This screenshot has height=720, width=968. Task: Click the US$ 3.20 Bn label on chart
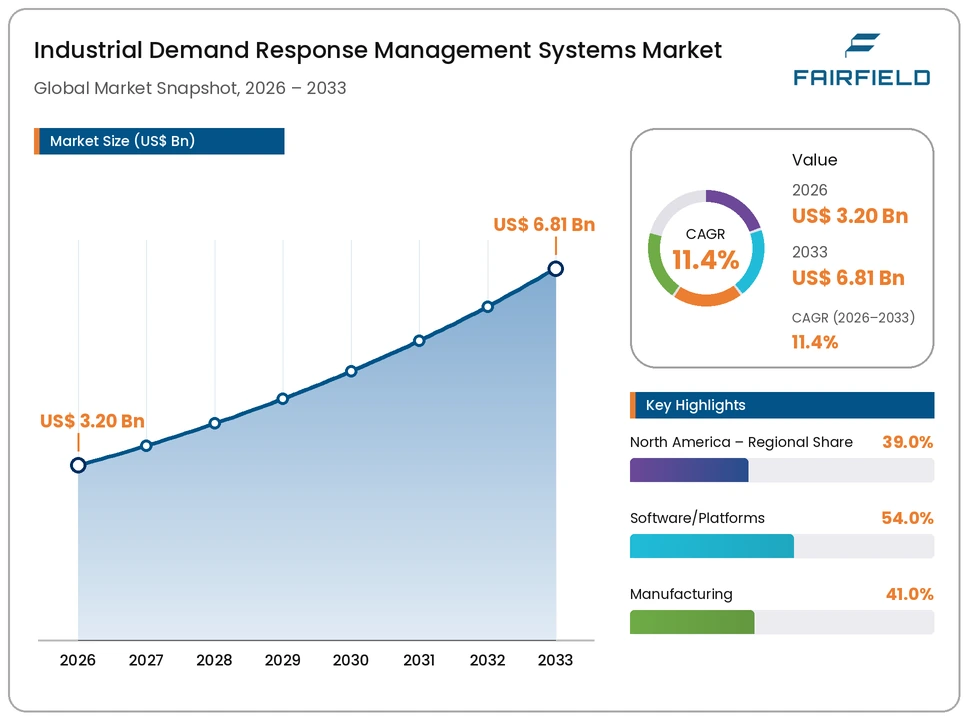click(92, 421)
